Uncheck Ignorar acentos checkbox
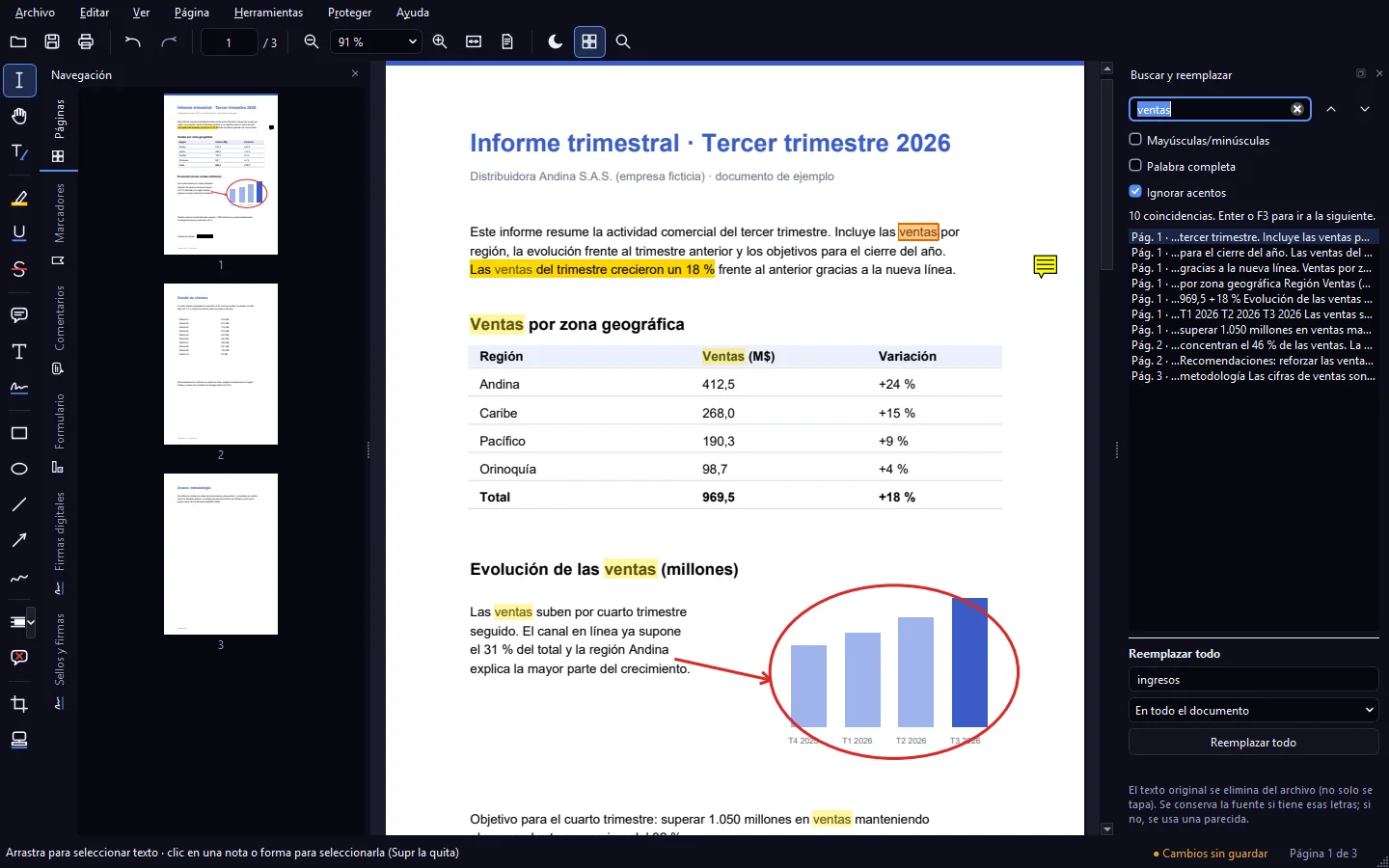 [1135, 192]
